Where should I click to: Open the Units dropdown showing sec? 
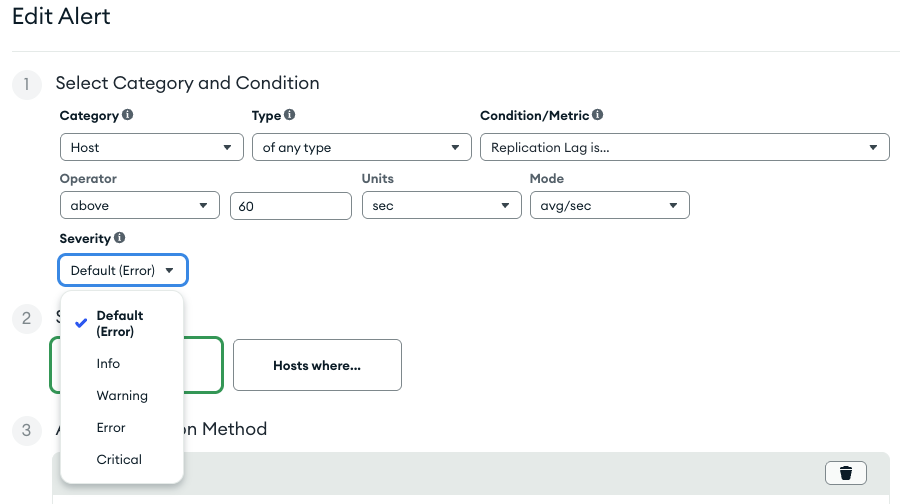click(441, 206)
